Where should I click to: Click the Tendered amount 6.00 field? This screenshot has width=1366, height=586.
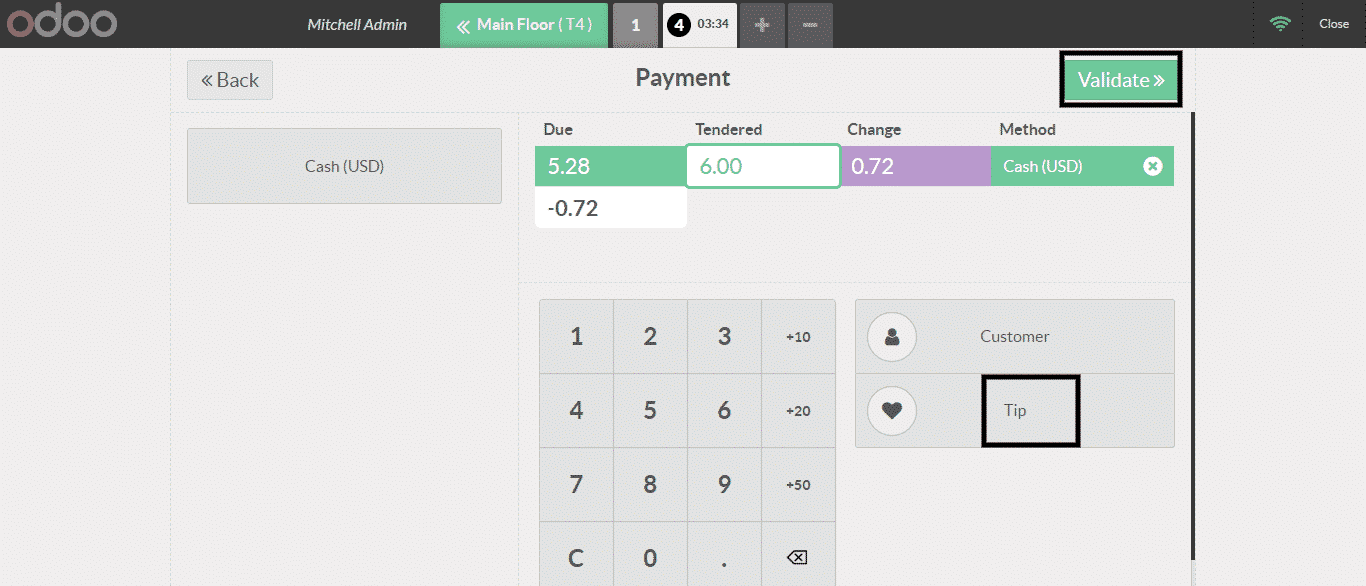point(762,167)
